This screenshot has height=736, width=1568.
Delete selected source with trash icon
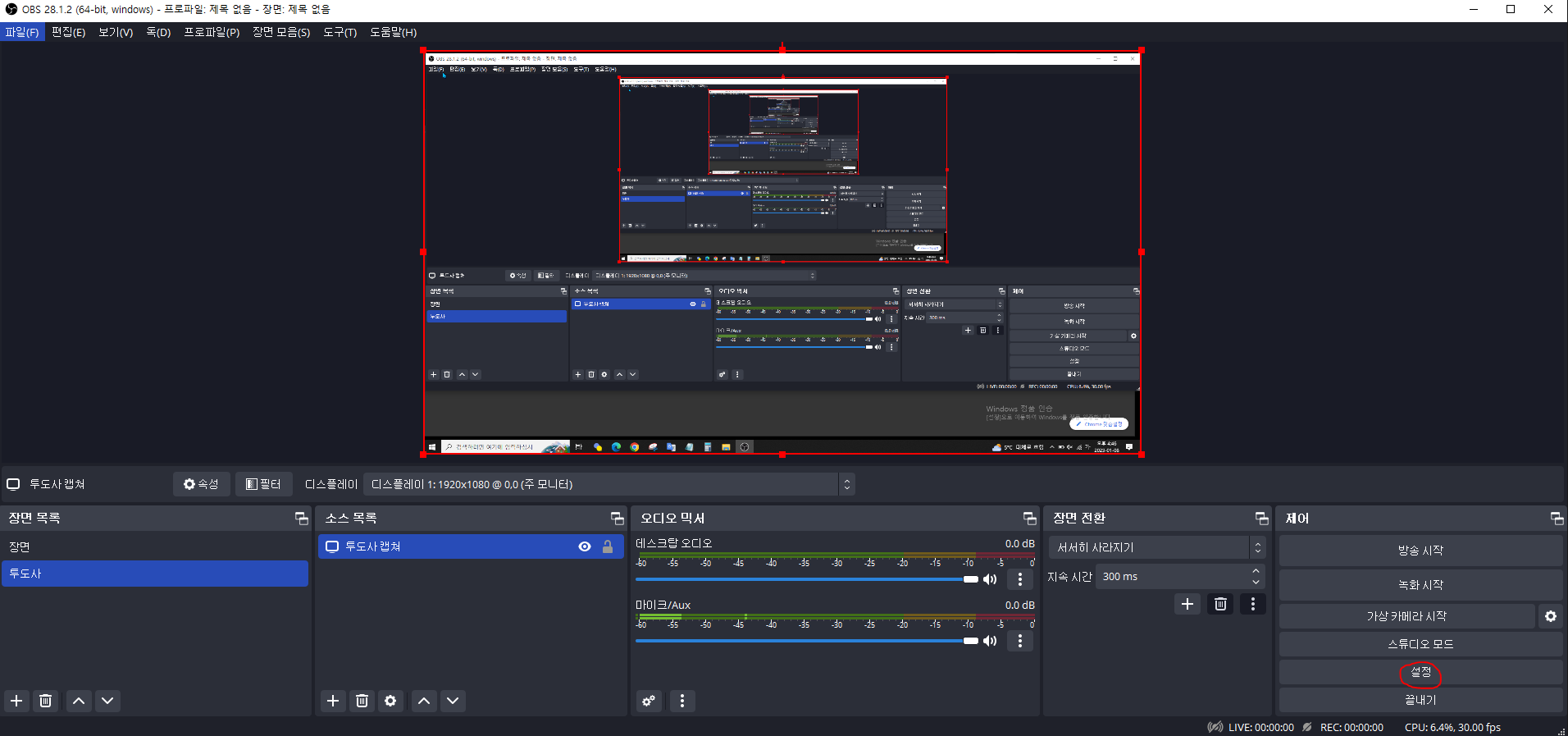[x=362, y=701]
